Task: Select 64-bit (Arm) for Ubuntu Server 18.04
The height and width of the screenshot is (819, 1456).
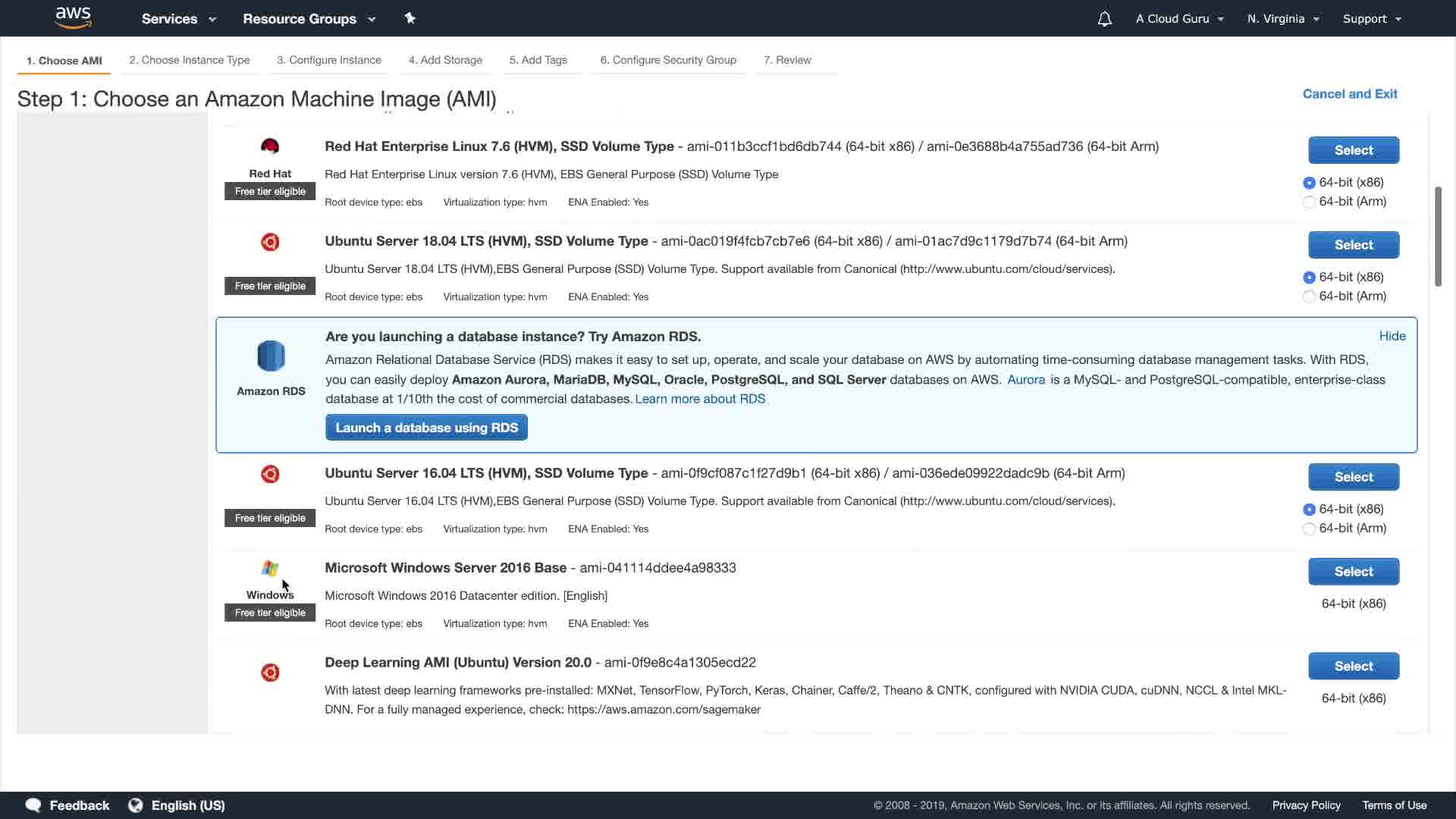Action: (x=1309, y=297)
